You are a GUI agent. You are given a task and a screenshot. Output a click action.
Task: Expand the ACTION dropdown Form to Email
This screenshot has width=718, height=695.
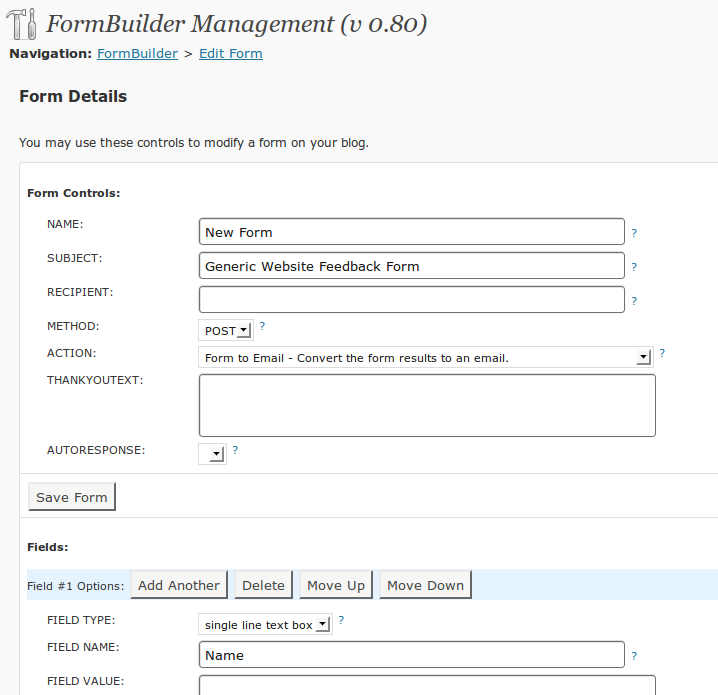pyautogui.click(x=426, y=357)
